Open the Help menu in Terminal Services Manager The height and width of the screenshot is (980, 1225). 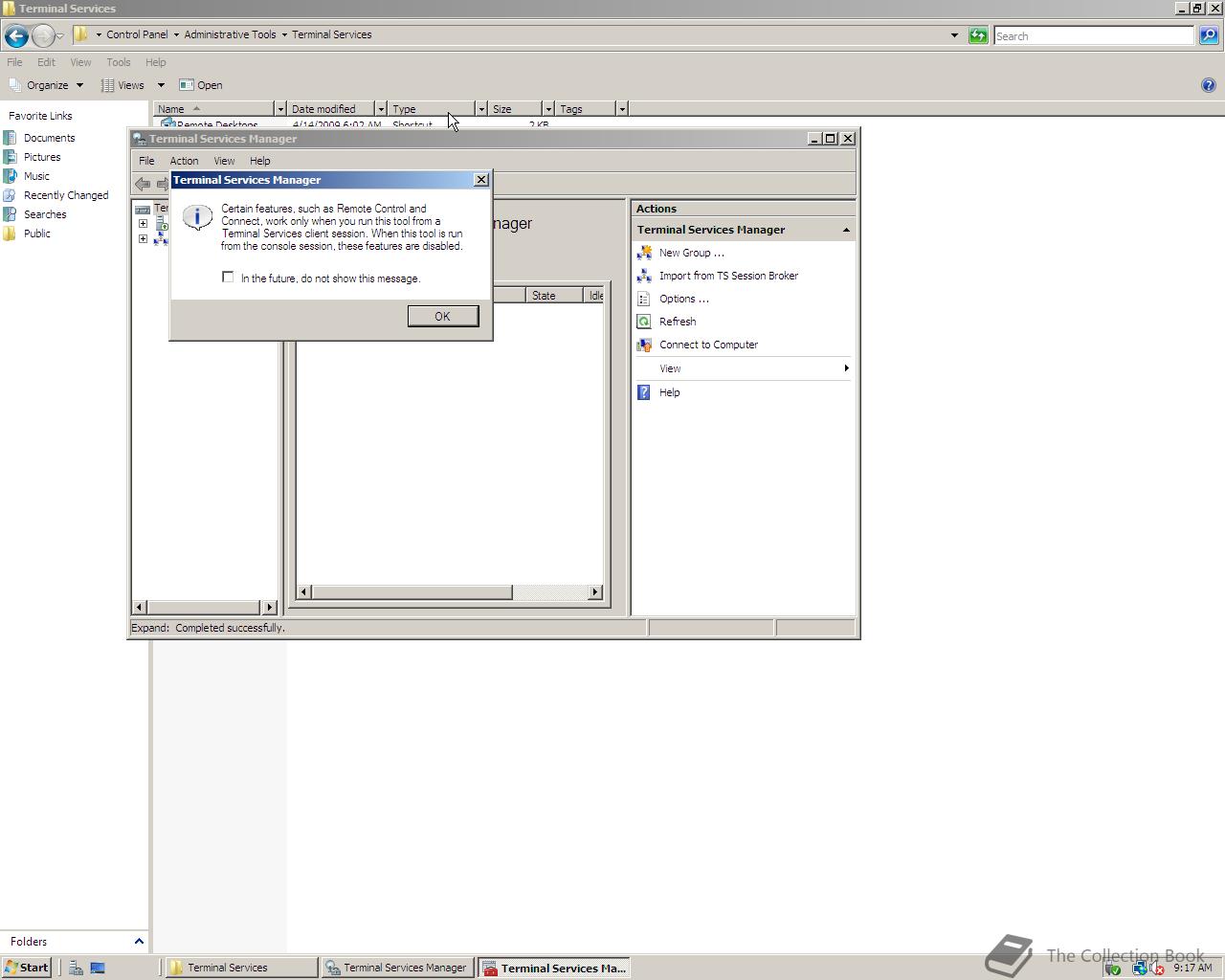(259, 161)
